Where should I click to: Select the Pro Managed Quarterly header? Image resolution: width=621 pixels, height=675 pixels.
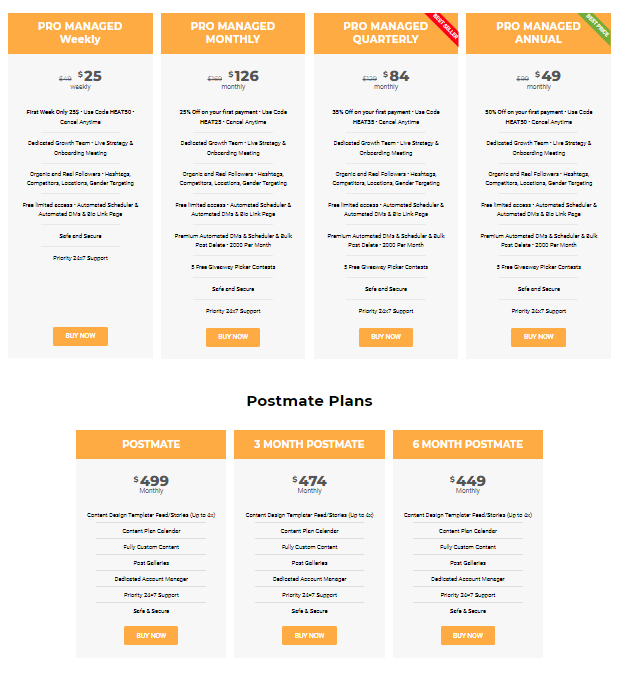point(386,33)
